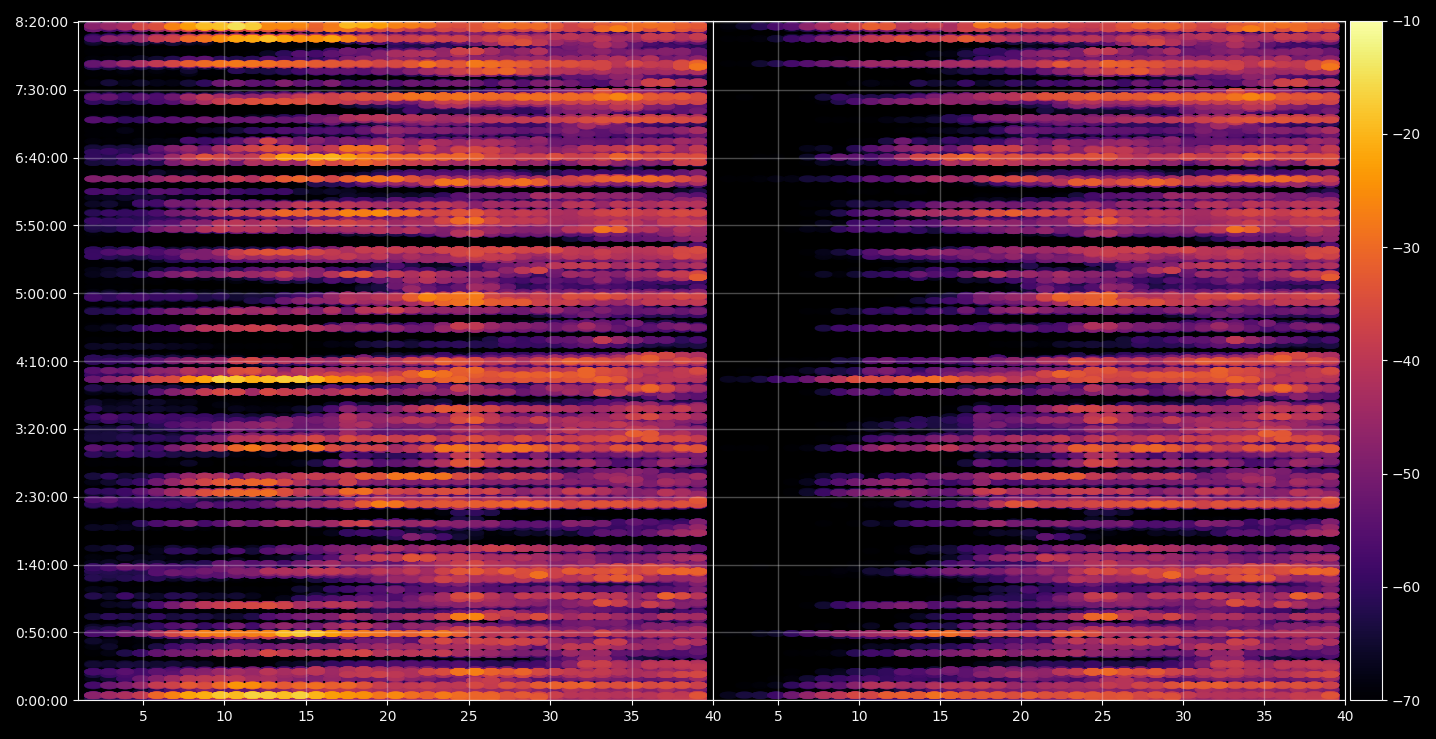
Task: Click the 5:50:00 time axis label
Action: [41, 226]
